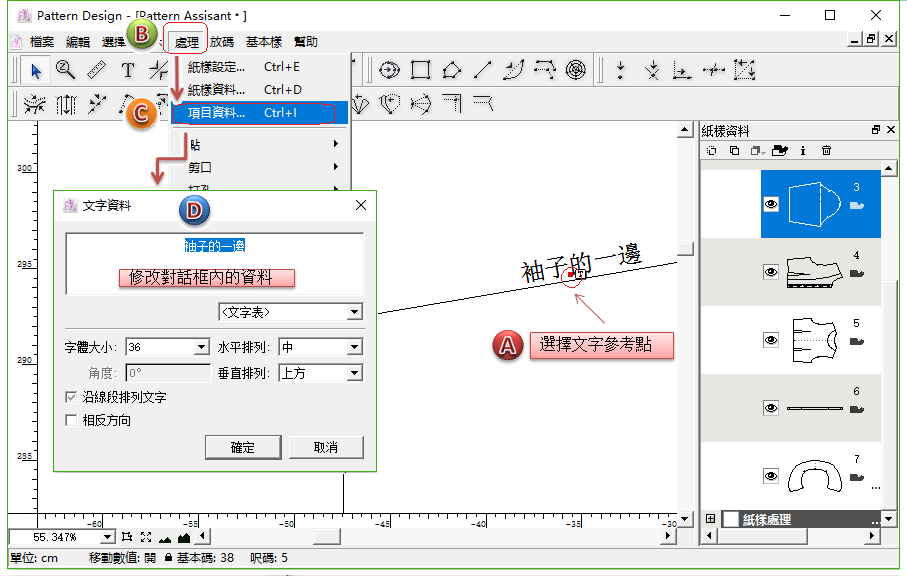Select the T text tool
This screenshot has height=576, width=907.
tap(128, 70)
